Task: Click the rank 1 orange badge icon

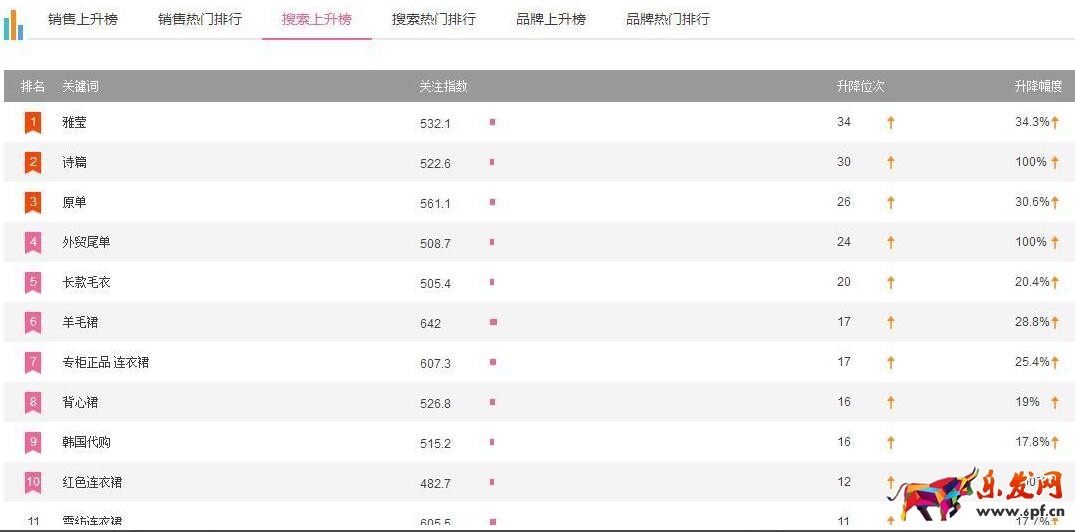Action: [33, 122]
